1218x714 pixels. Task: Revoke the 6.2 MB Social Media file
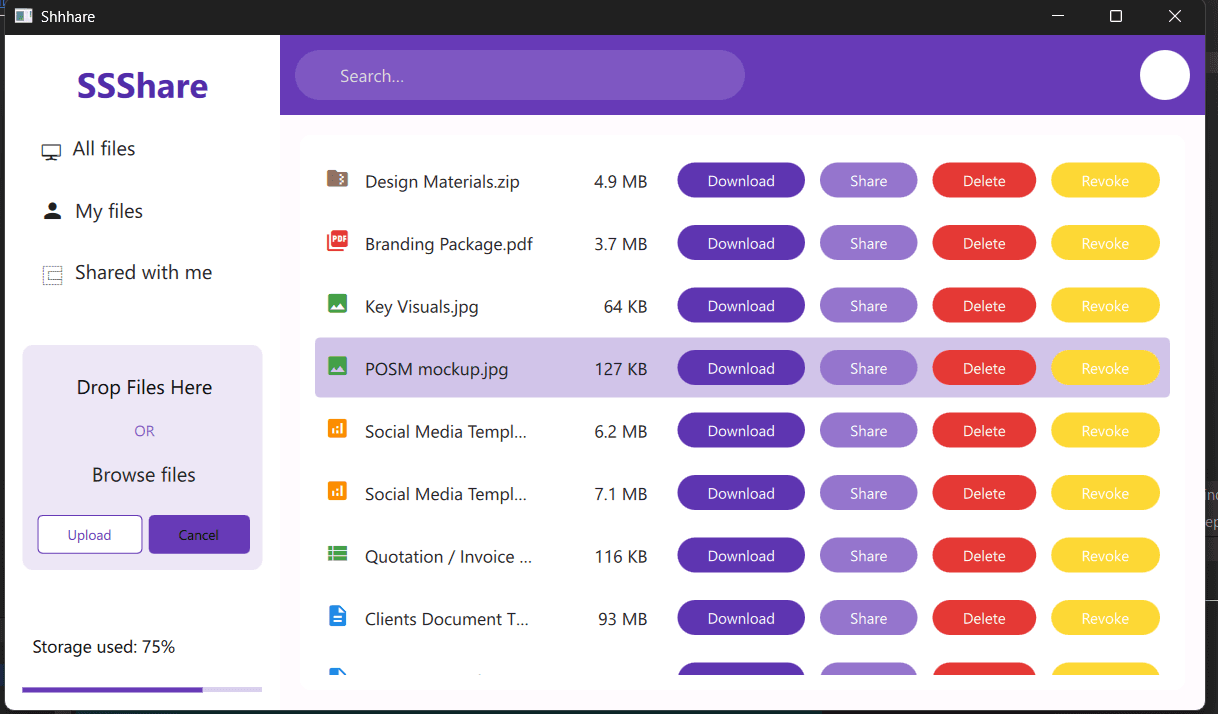pyautogui.click(x=1105, y=431)
